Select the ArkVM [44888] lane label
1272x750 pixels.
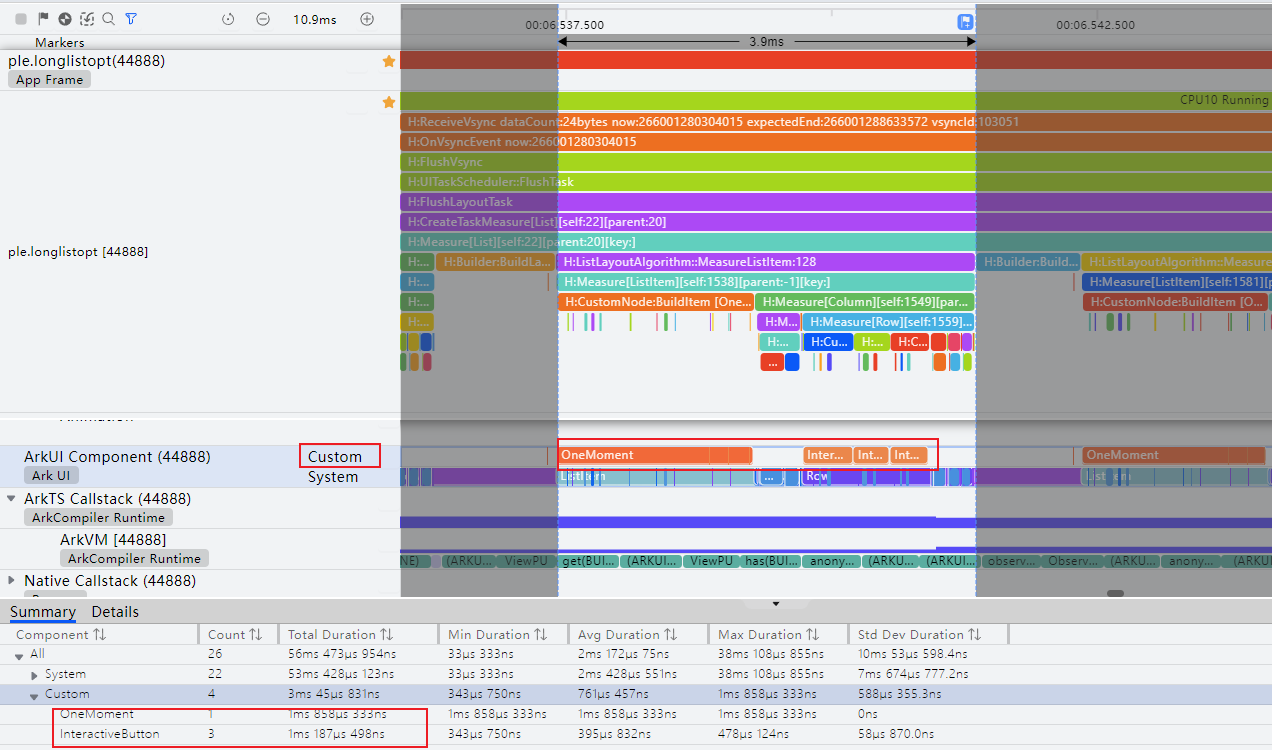[113, 540]
